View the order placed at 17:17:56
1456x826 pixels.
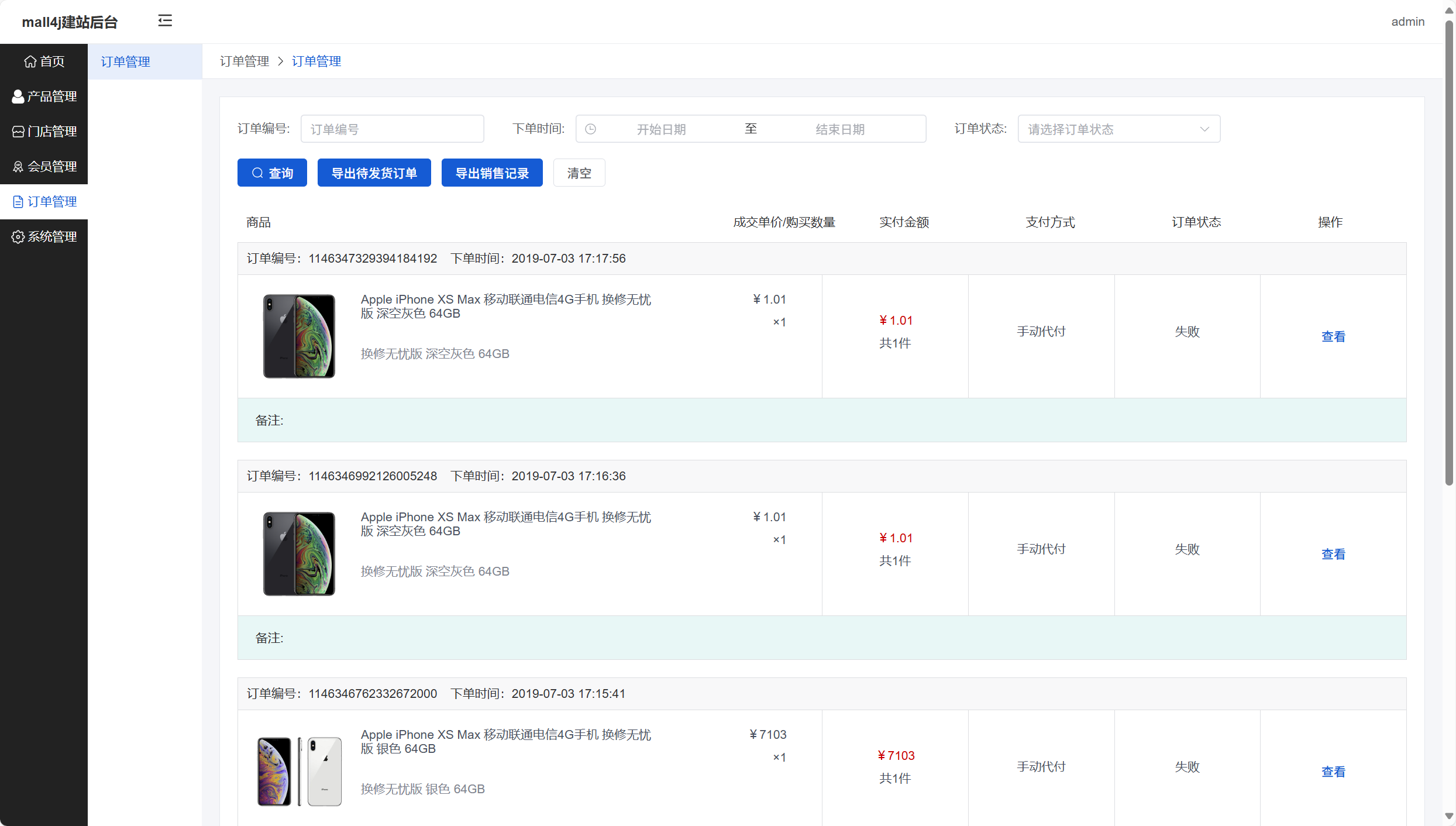click(x=1333, y=336)
